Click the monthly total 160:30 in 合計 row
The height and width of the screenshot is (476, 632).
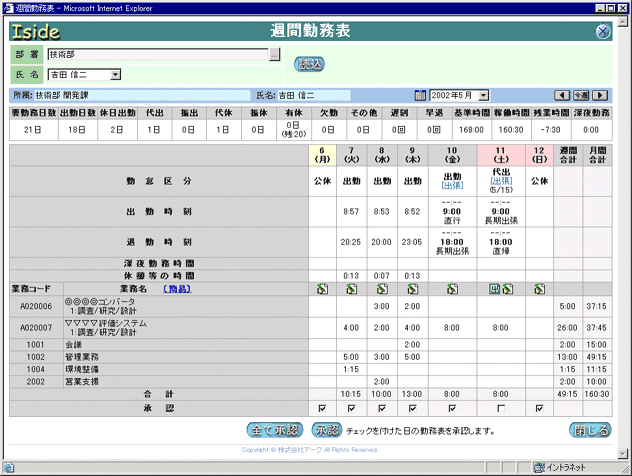click(x=597, y=394)
